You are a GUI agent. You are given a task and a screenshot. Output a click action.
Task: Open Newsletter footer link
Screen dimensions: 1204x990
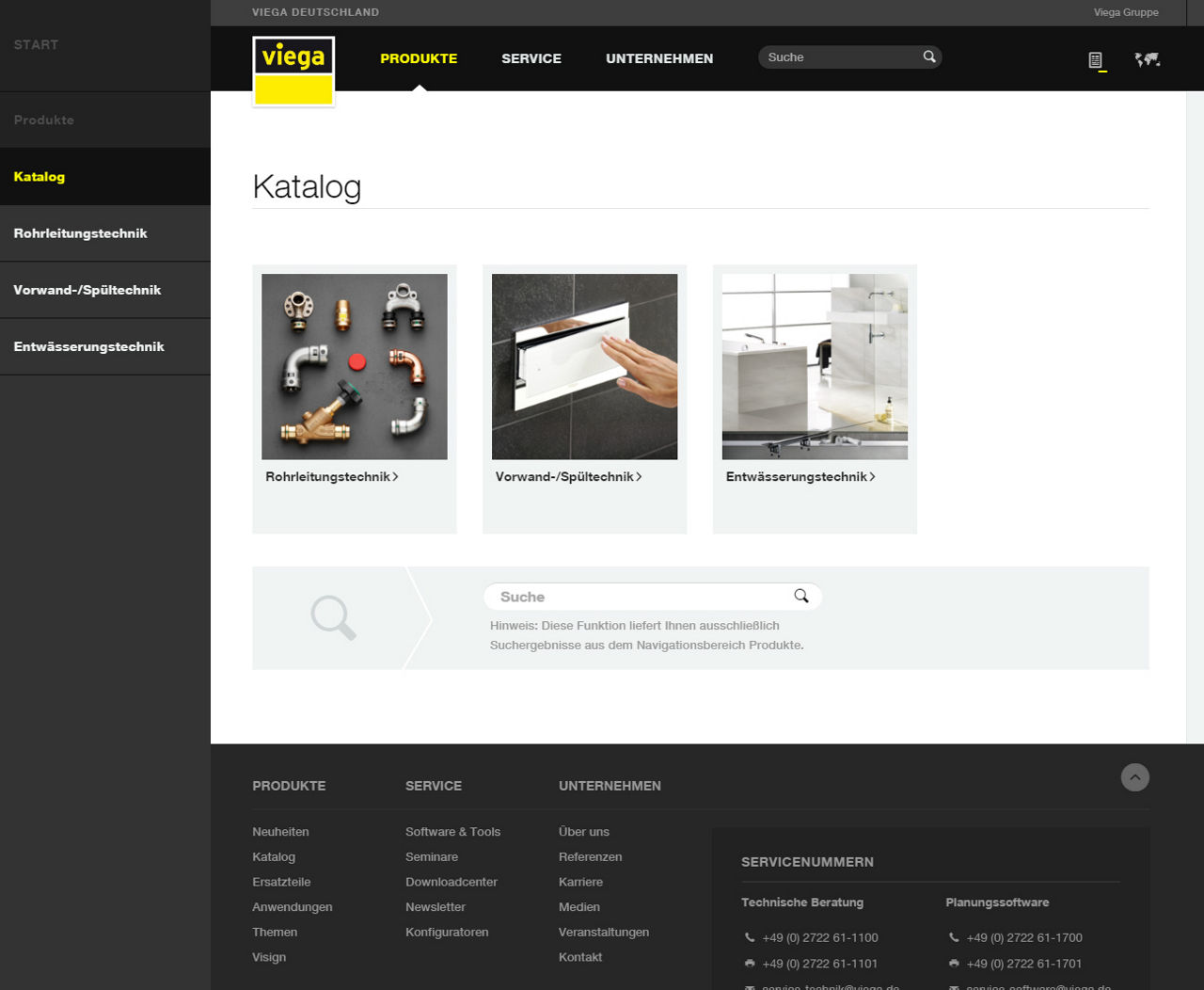[436, 907]
